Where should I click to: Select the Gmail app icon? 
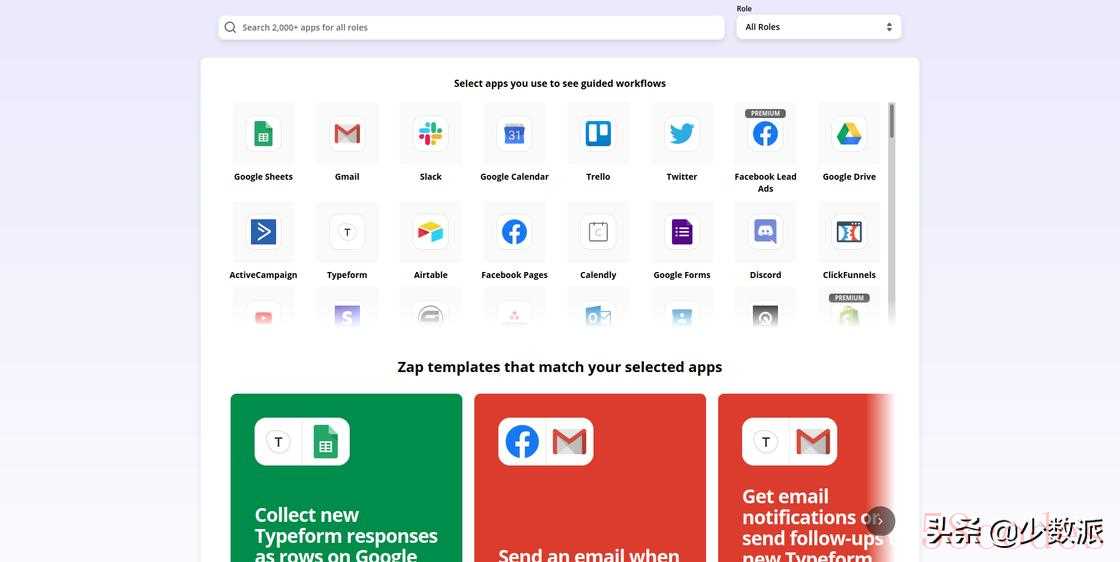pyautogui.click(x=347, y=134)
